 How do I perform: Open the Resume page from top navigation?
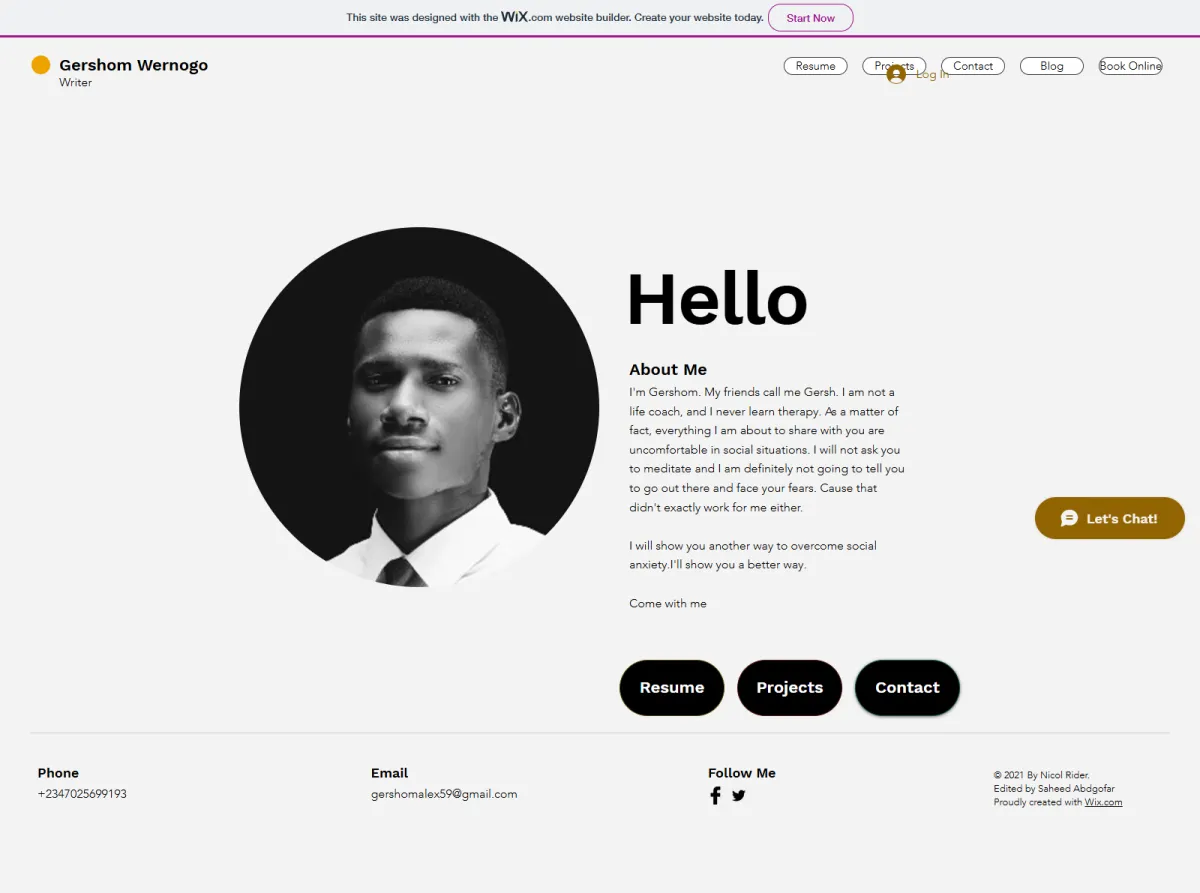815,66
